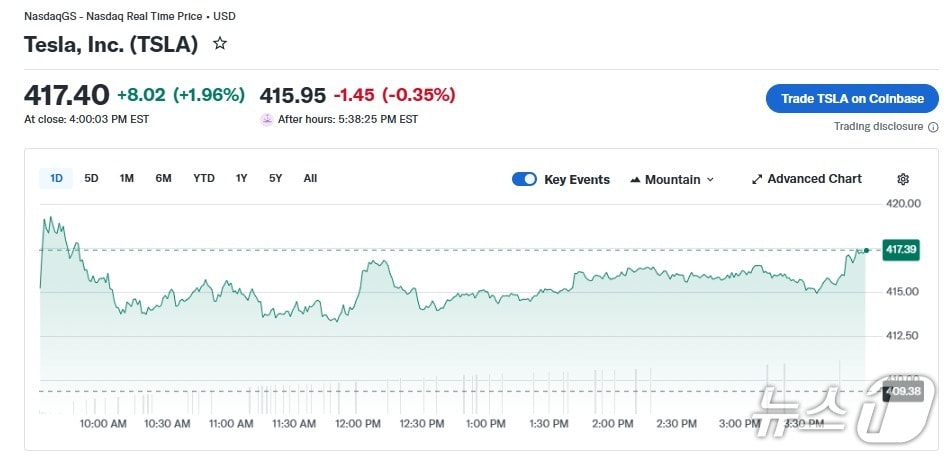Click the star icon to follow TSLA
This screenshot has height=457, width=949.
click(220, 44)
